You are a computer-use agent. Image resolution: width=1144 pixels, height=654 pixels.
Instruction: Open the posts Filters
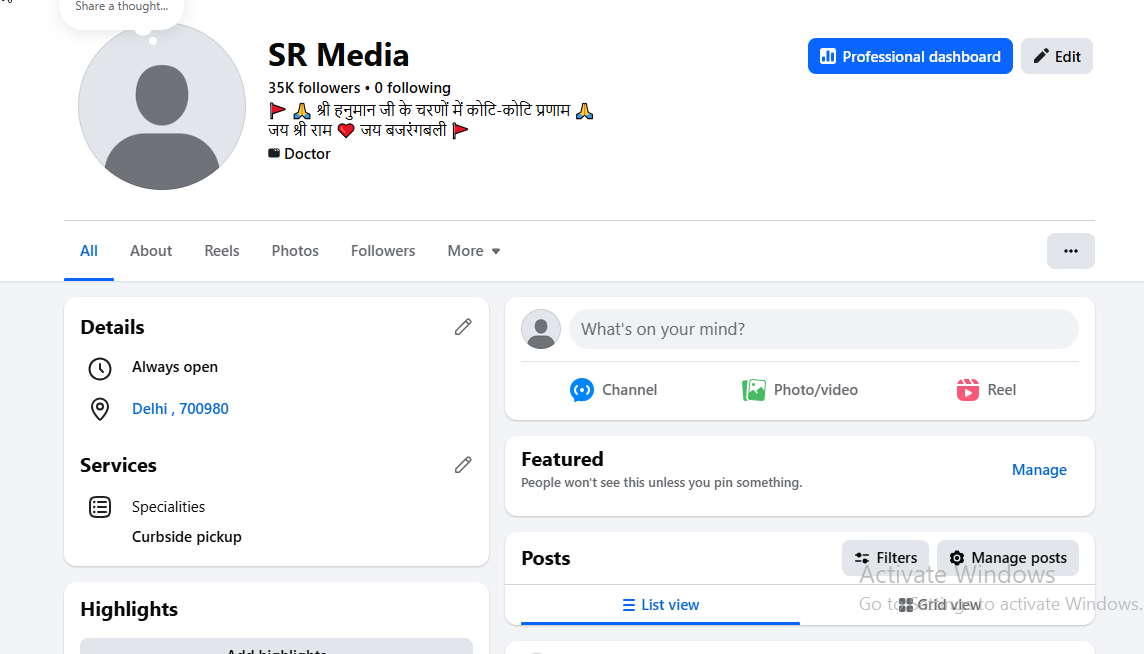point(886,558)
